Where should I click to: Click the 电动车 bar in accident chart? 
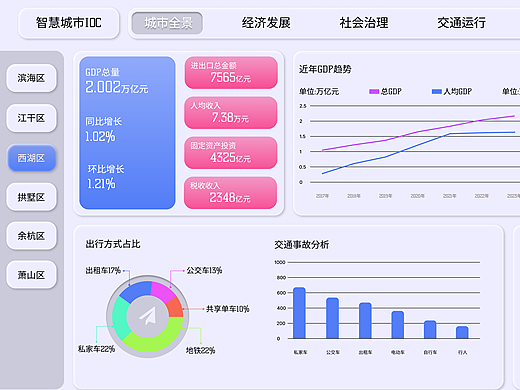point(398,325)
